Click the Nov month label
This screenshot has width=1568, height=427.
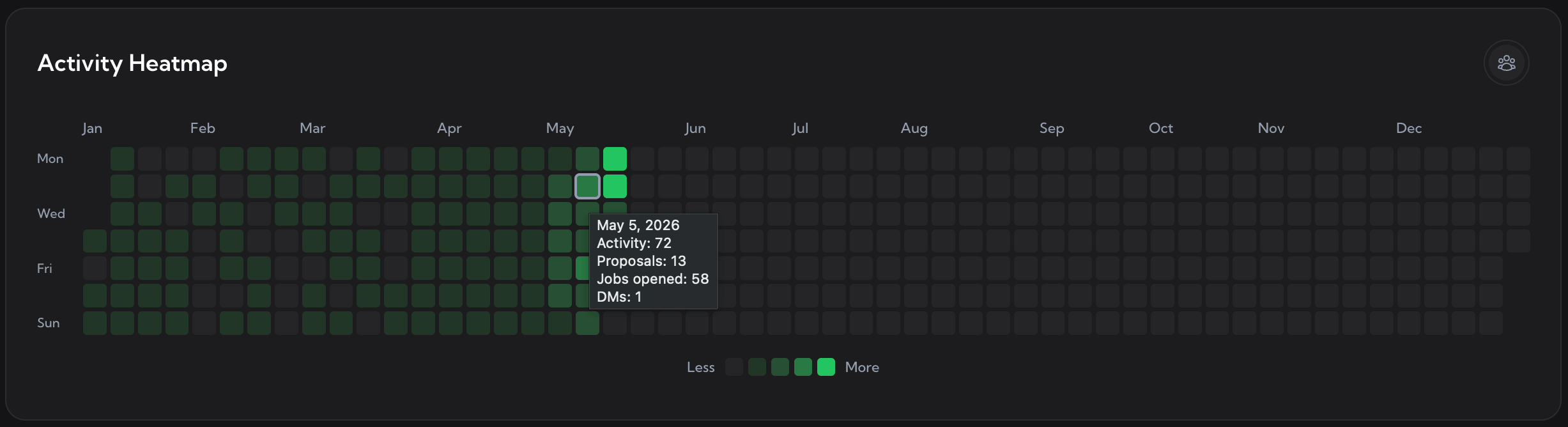tap(1271, 128)
